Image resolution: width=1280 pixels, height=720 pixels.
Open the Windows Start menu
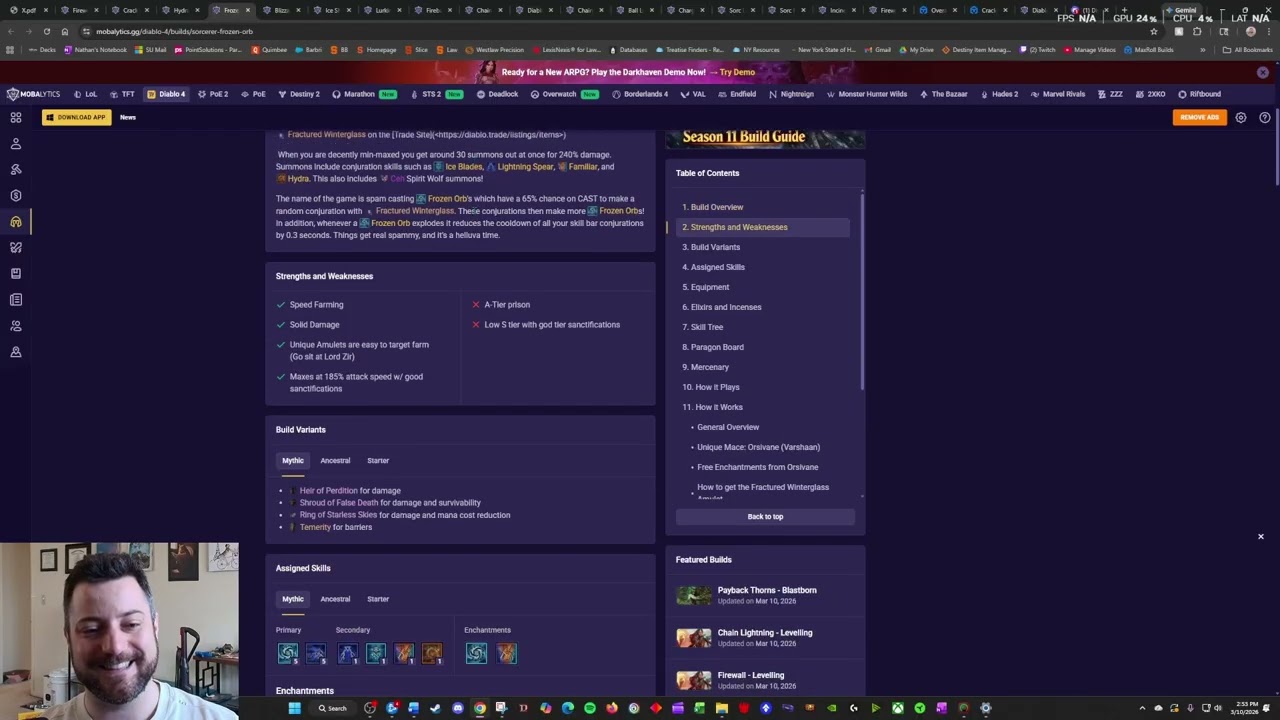point(294,708)
